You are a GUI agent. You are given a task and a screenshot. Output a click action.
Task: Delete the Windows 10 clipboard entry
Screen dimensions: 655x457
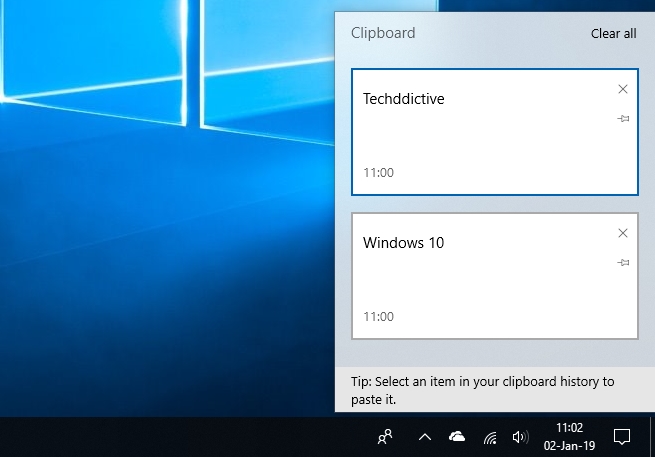point(622,233)
